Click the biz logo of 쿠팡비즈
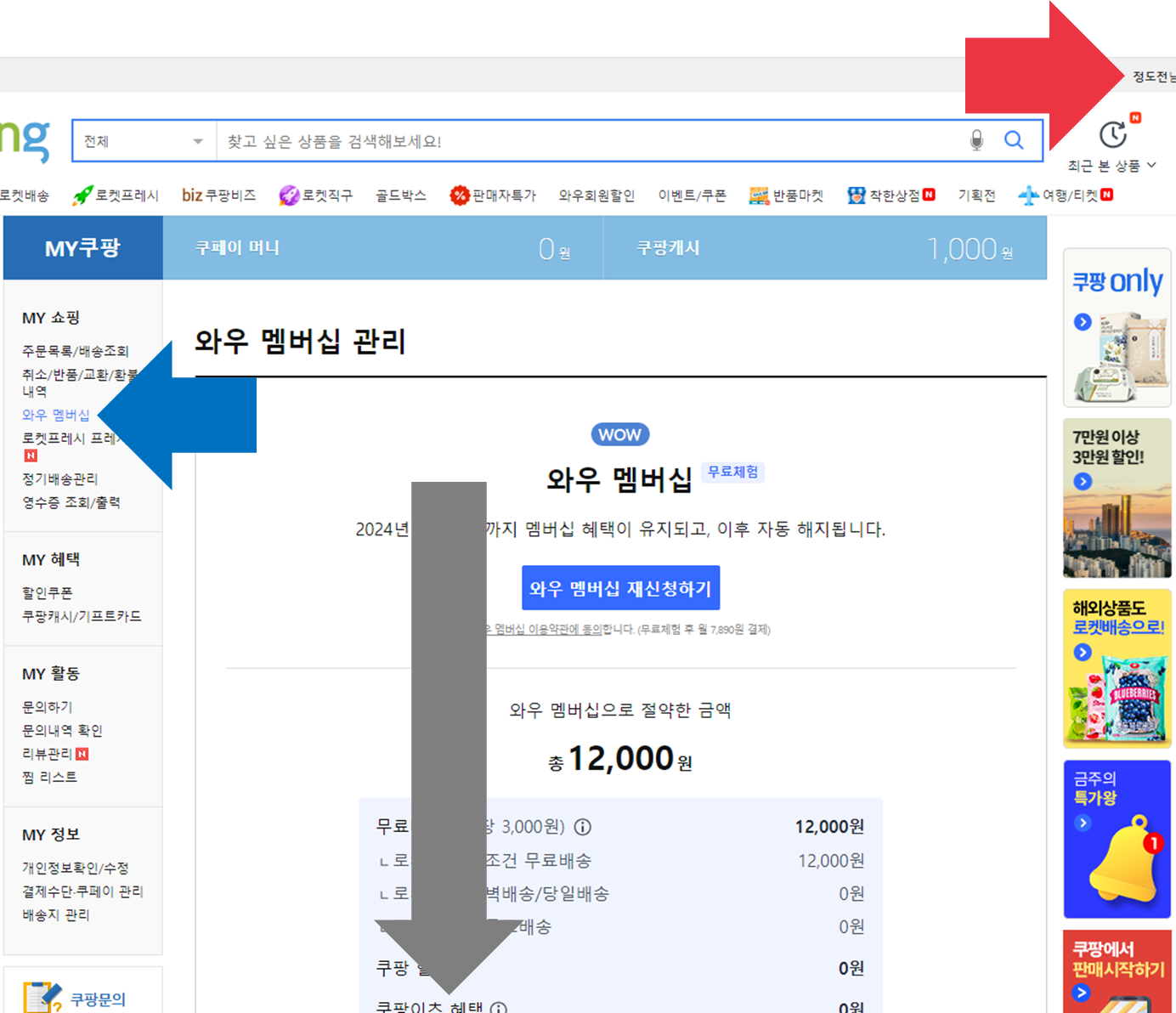 (192, 195)
